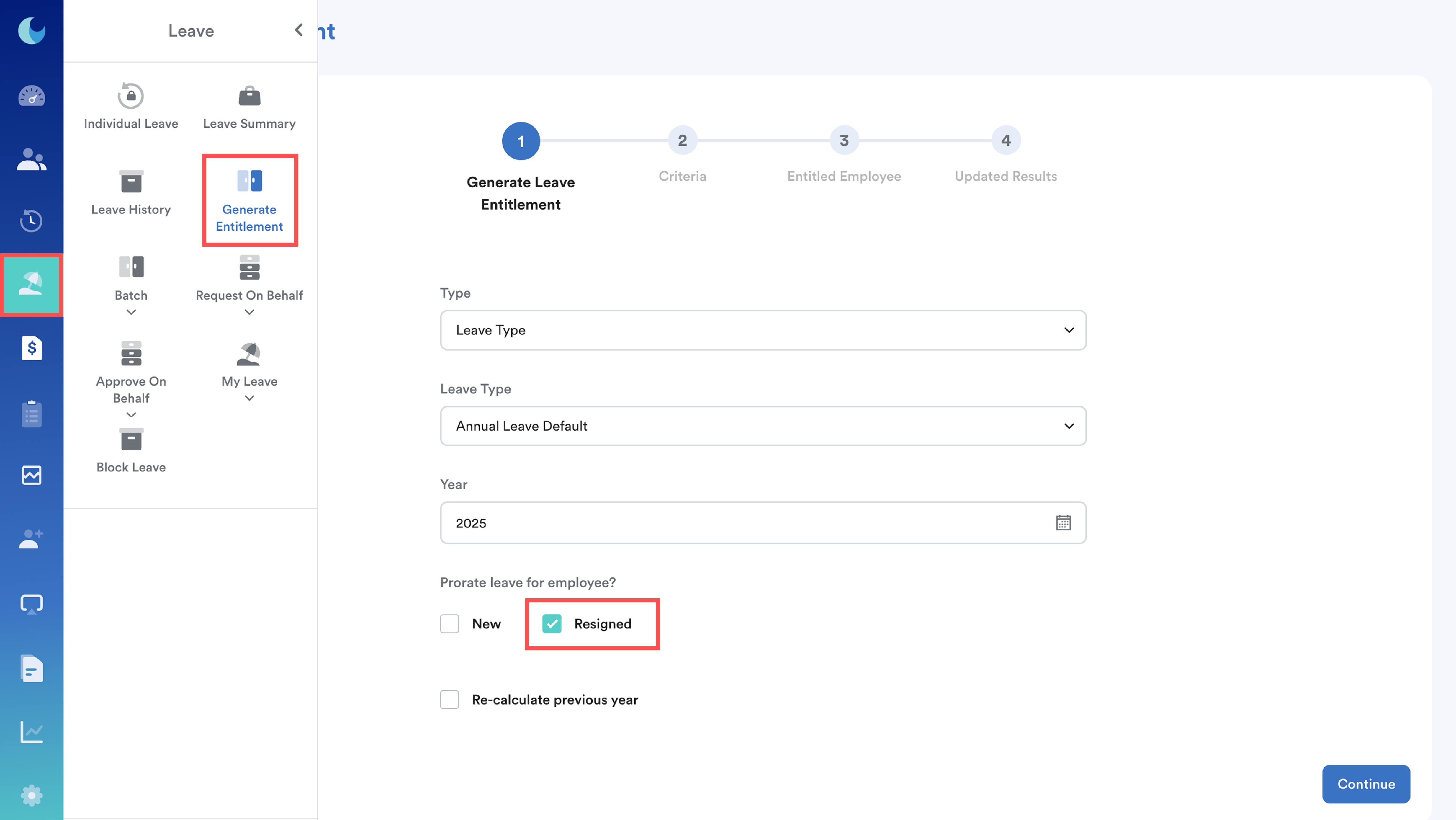Image resolution: width=1456 pixels, height=820 pixels.
Task: Check the New prorate checkbox
Action: point(449,624)
